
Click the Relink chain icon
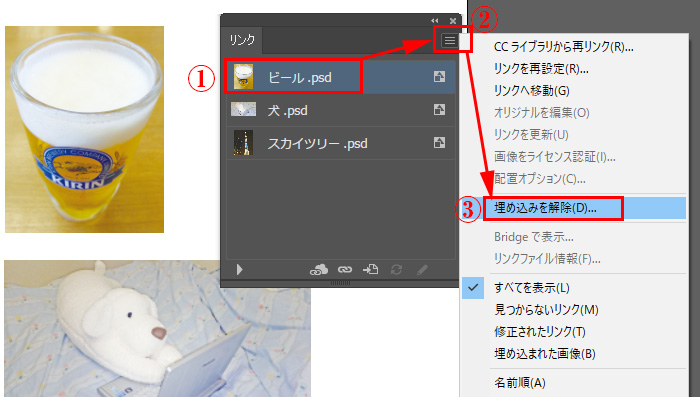click(345, 269)
